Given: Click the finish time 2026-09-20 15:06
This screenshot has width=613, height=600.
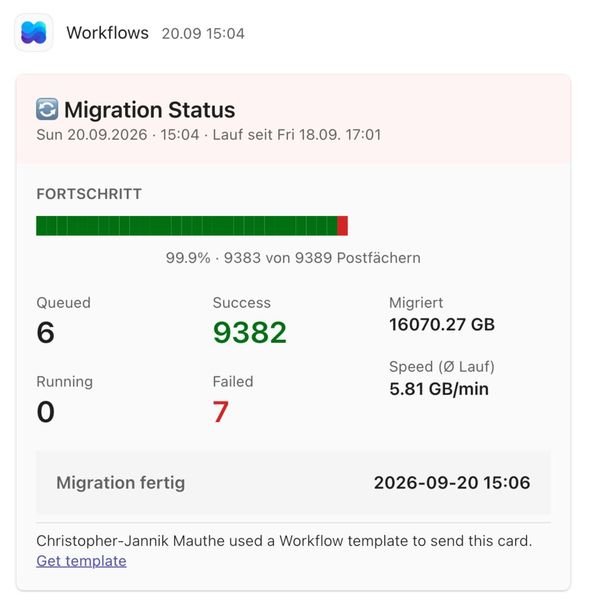Looking at the screenshot, I should 452,483.
